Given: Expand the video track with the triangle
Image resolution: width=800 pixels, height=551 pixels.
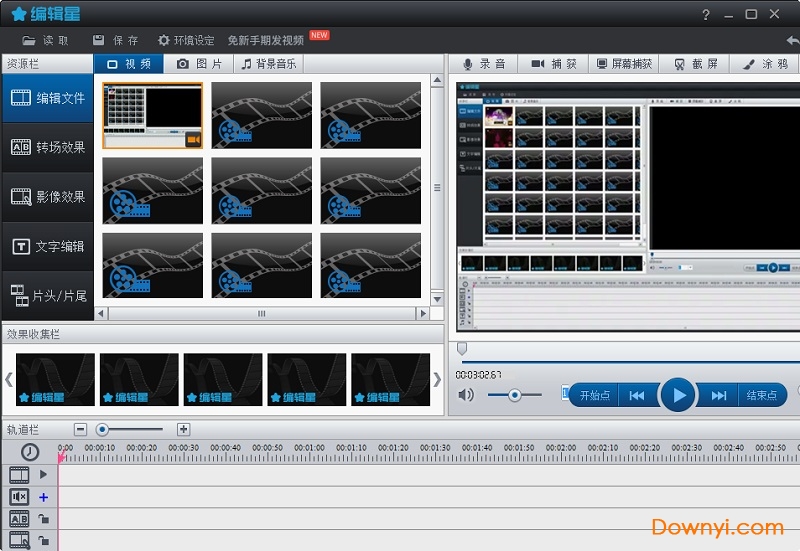Looking at the screenshot, I should [43, 475].
